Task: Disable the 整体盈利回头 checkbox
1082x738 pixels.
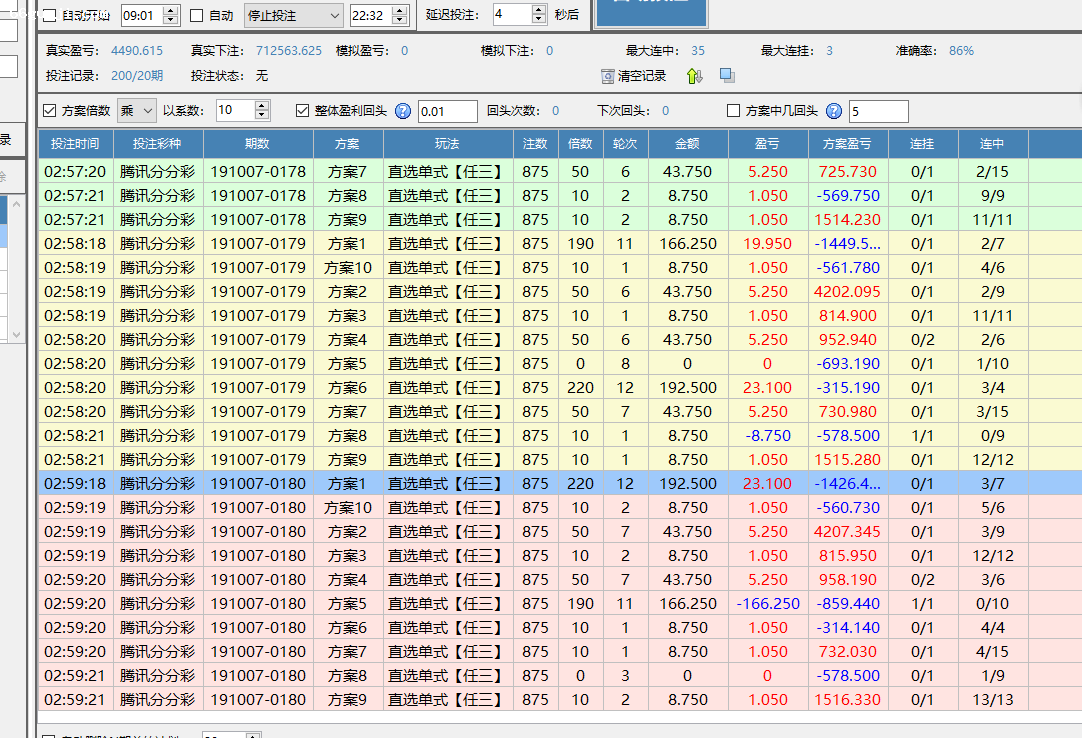Action: [x=302, y=110]
